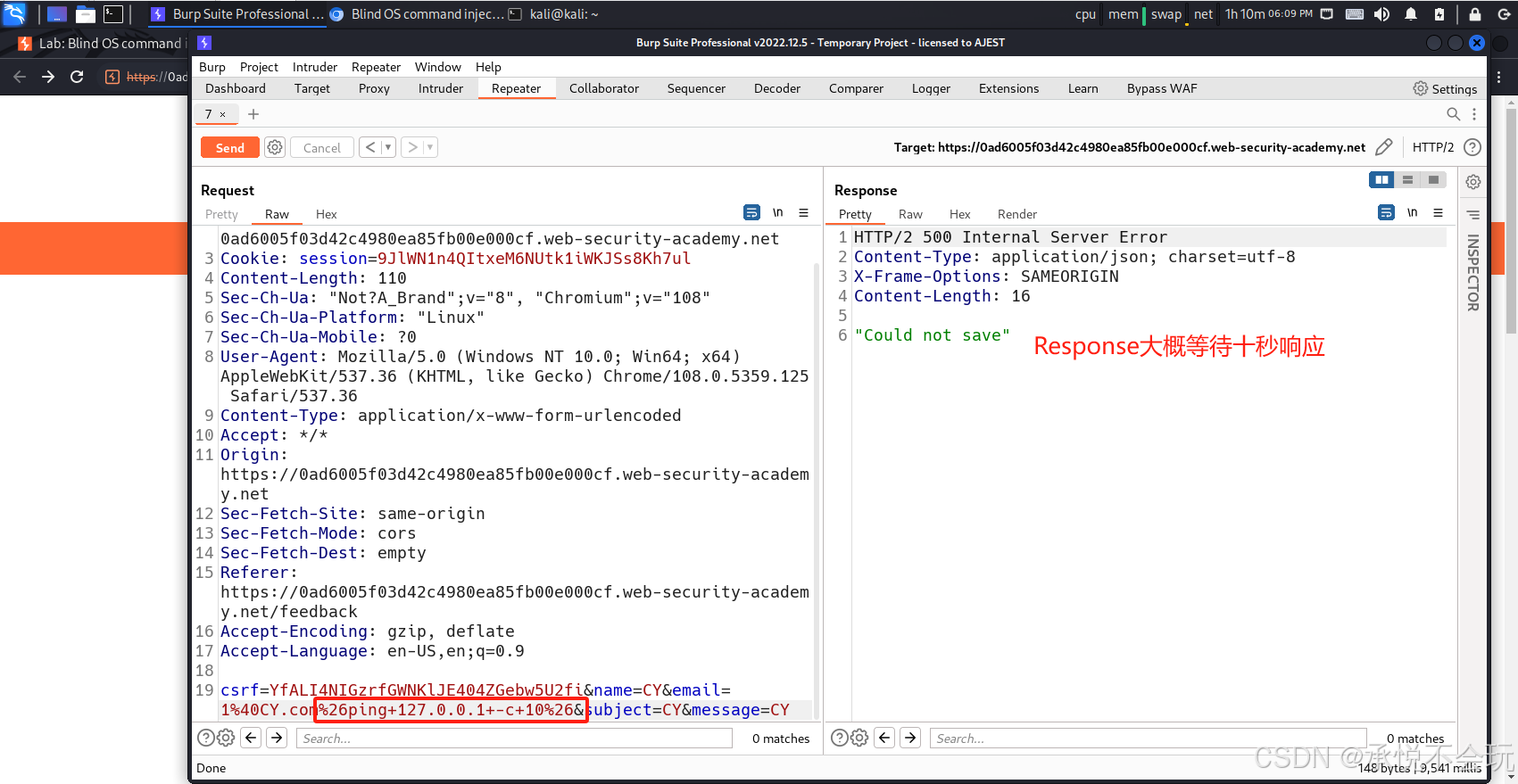The image size is (1518, 784).
Task: Click the Repeater tab search magnifier
Action: click(1453, 114)
